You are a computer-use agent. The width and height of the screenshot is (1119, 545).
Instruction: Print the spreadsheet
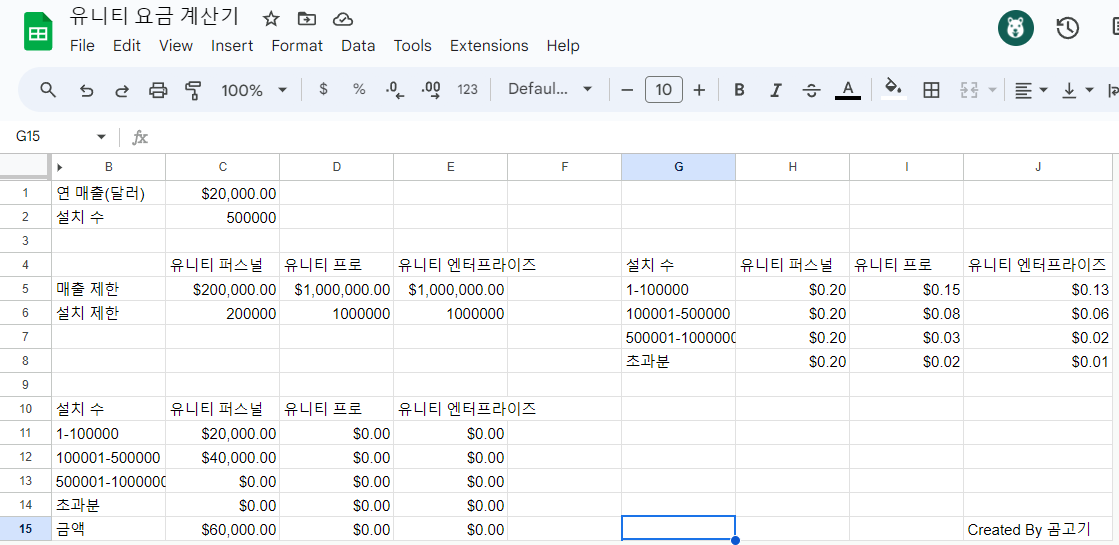(158, 90)
